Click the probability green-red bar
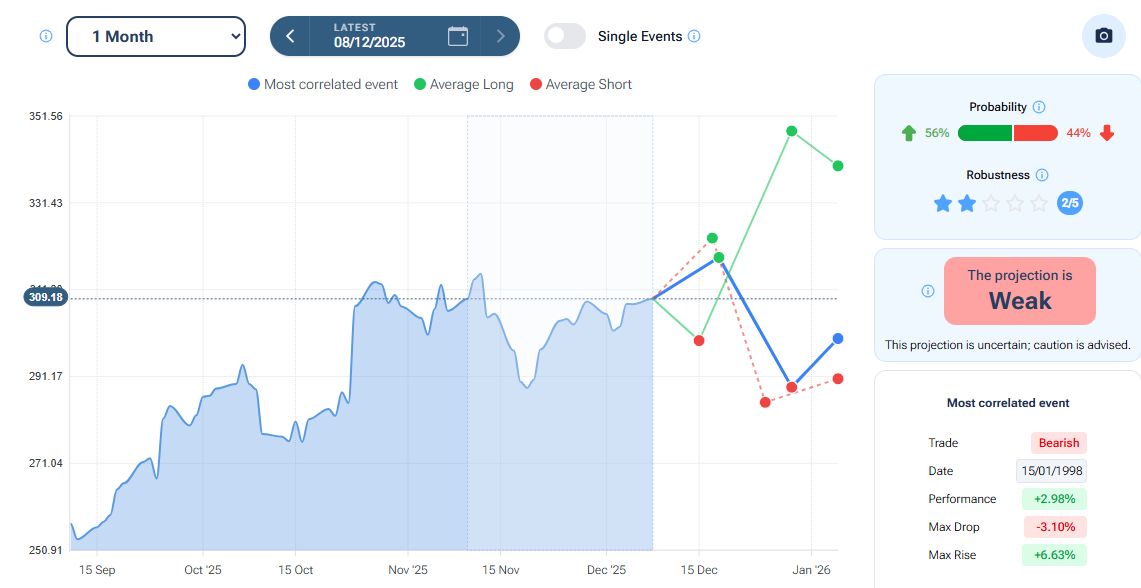The width and height of the screenshot is (1141, 588). coord(1007,133)
